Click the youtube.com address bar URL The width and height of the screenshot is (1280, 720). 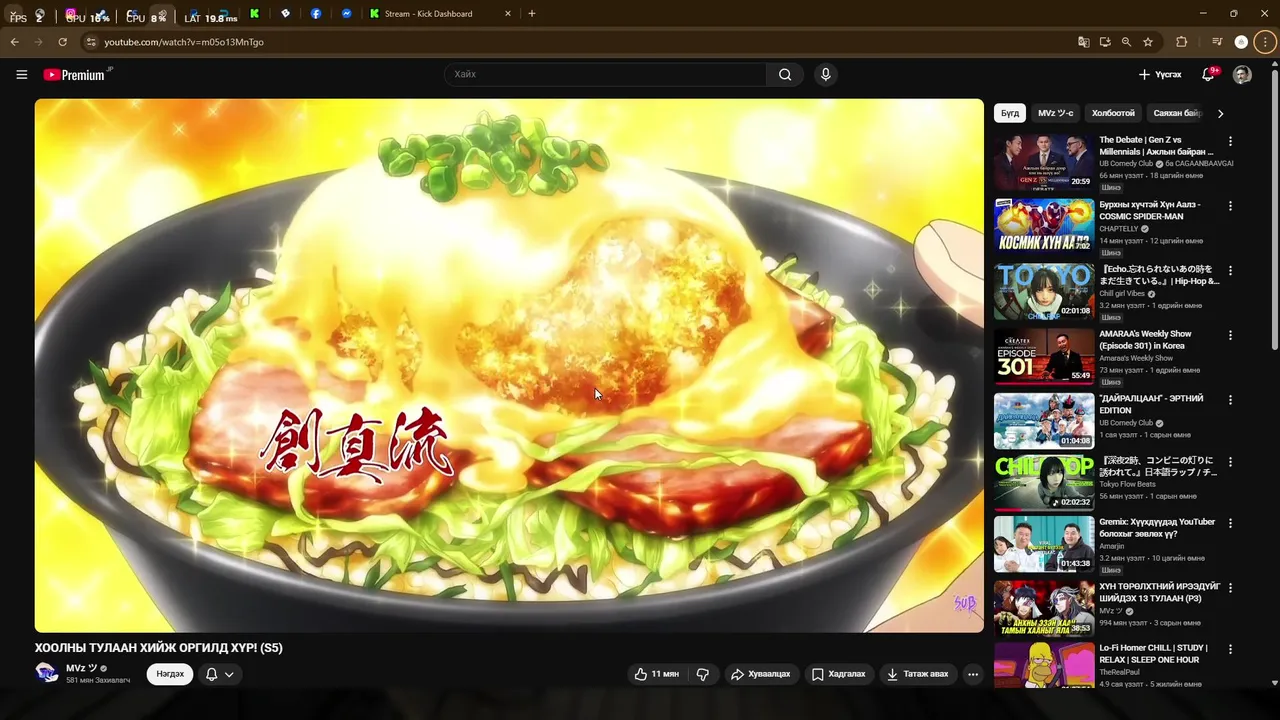184,42
